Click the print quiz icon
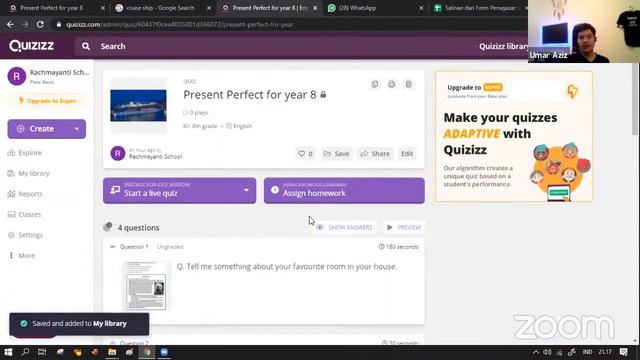The width and height of the screenshot is (640, 360). [391, 84]
